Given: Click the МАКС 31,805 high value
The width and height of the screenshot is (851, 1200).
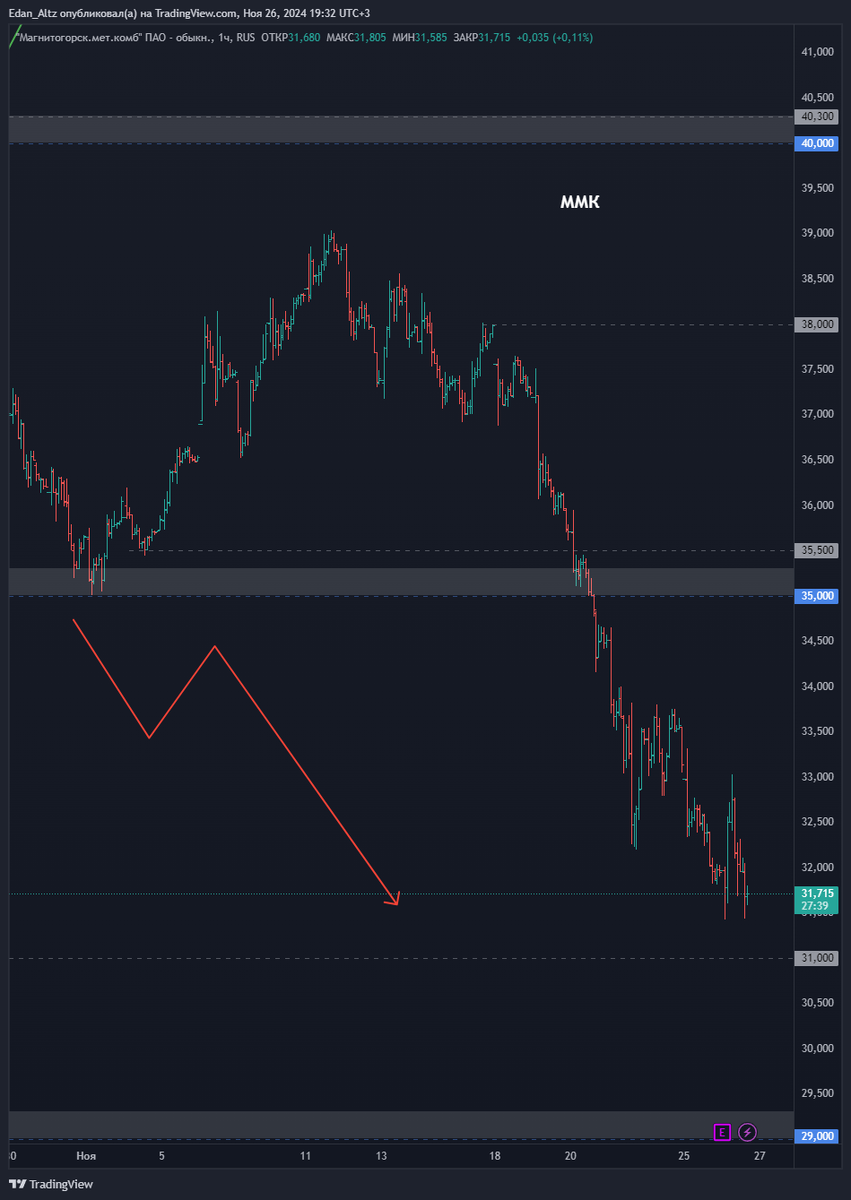Looking at the screenshot, I should coord(356,37).
